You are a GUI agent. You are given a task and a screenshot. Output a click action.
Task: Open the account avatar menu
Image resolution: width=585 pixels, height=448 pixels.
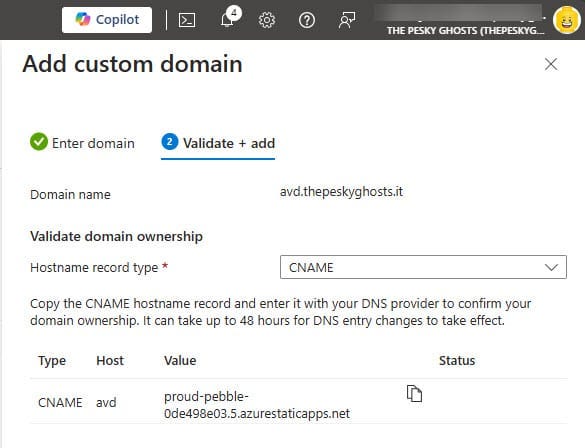566,20
